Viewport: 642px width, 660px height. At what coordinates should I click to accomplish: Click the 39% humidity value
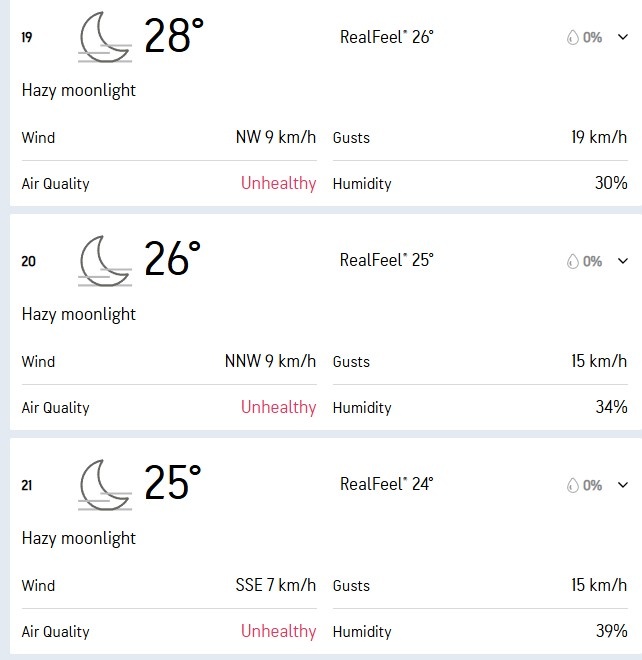pos(612,631)
